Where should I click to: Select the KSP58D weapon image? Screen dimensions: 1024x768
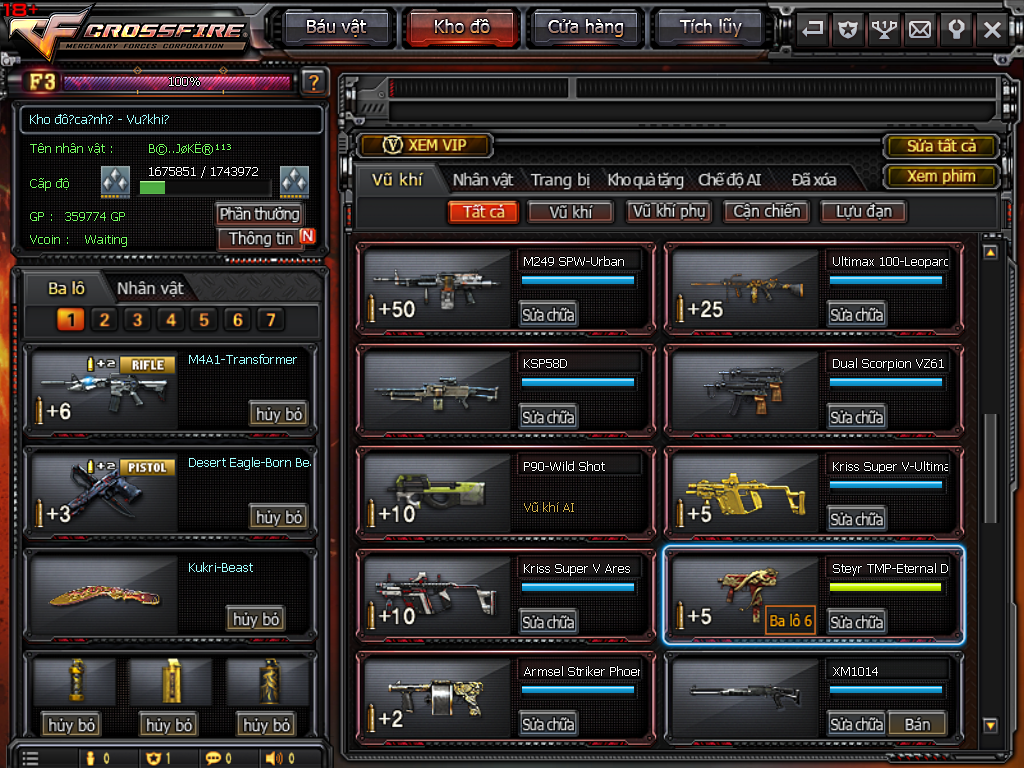tap(436, 391)
